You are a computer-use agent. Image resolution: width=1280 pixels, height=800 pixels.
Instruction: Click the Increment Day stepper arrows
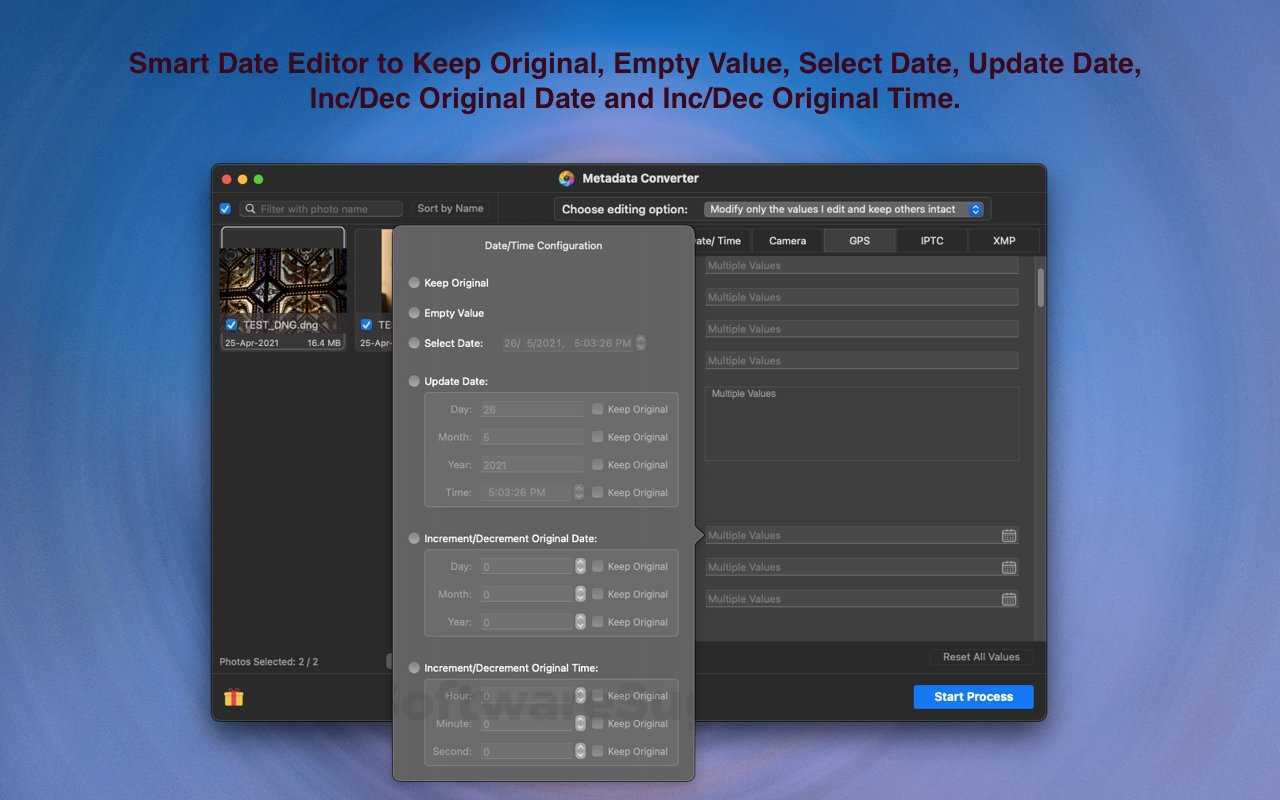pos(580,566)
